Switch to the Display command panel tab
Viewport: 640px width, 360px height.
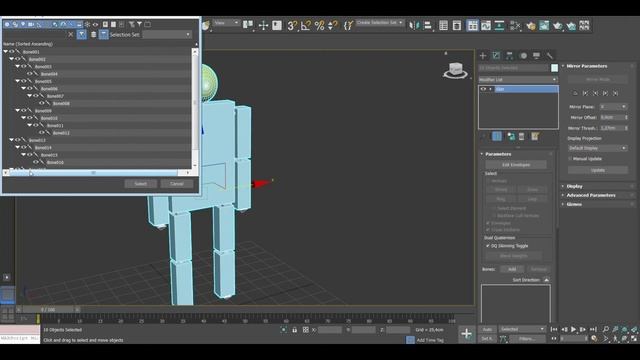tap(536, 56)
